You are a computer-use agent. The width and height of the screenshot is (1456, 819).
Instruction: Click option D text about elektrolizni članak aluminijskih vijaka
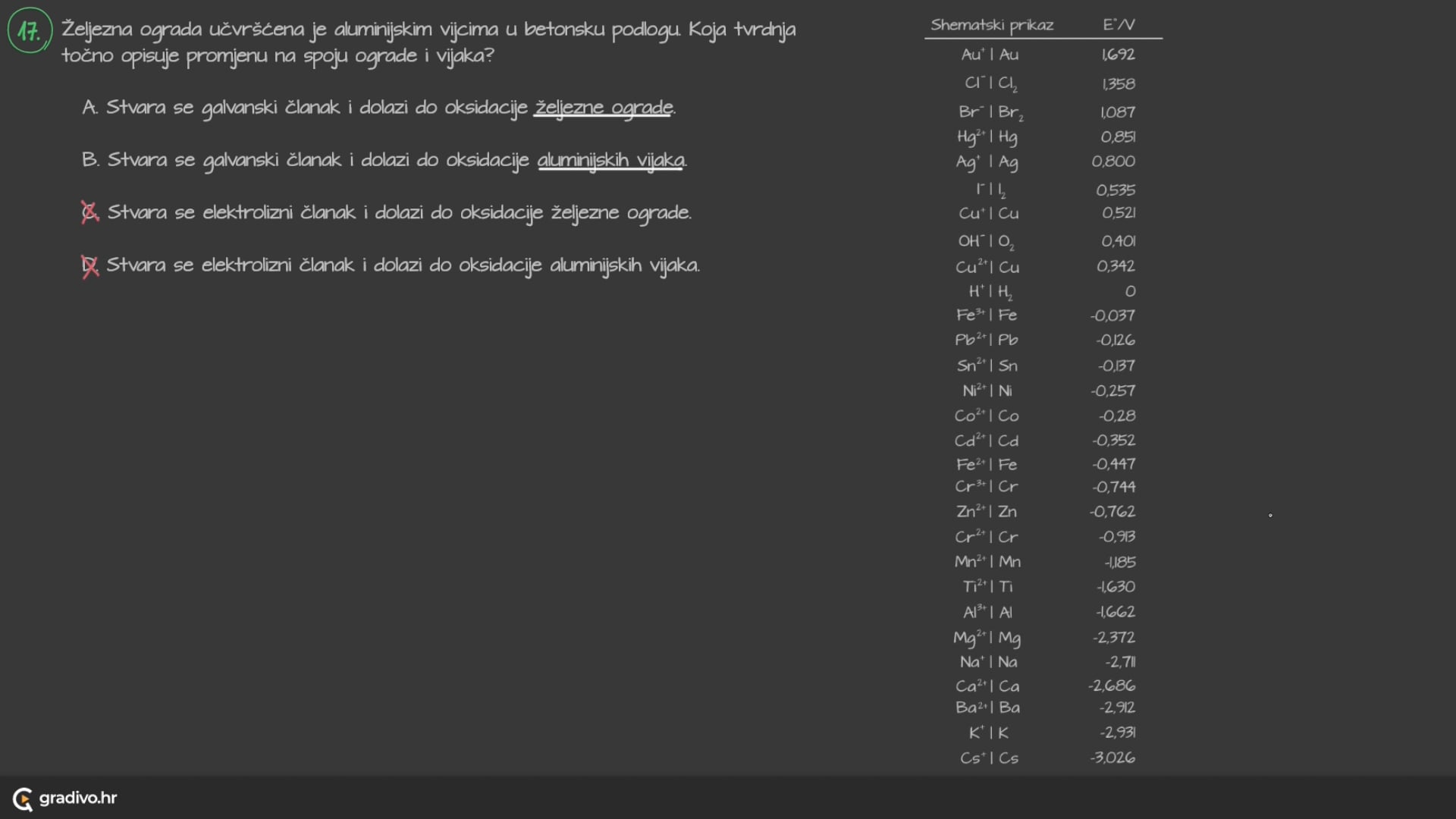pos(403,265)
